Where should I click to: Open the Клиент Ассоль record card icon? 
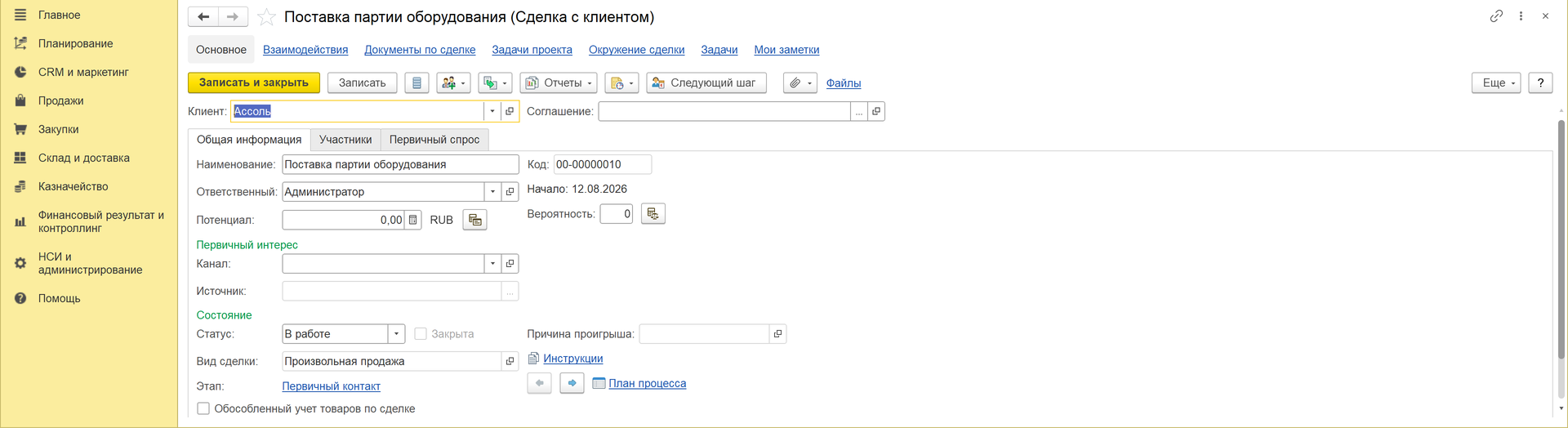click(x=510, y=111)
